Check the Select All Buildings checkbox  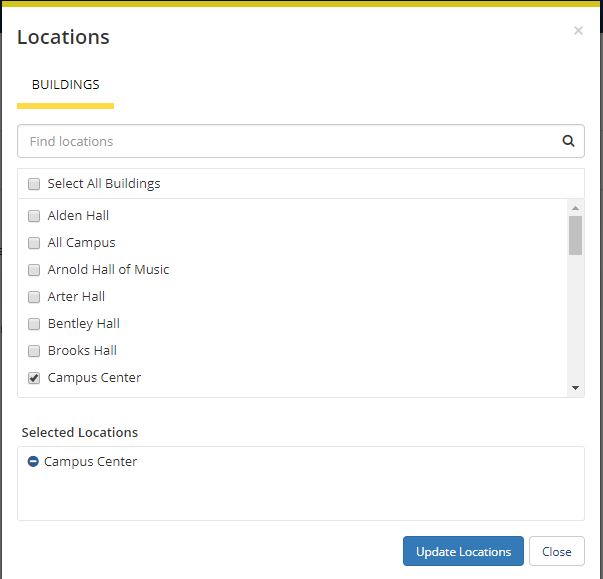pyautogui.click(x=34, y=184)
